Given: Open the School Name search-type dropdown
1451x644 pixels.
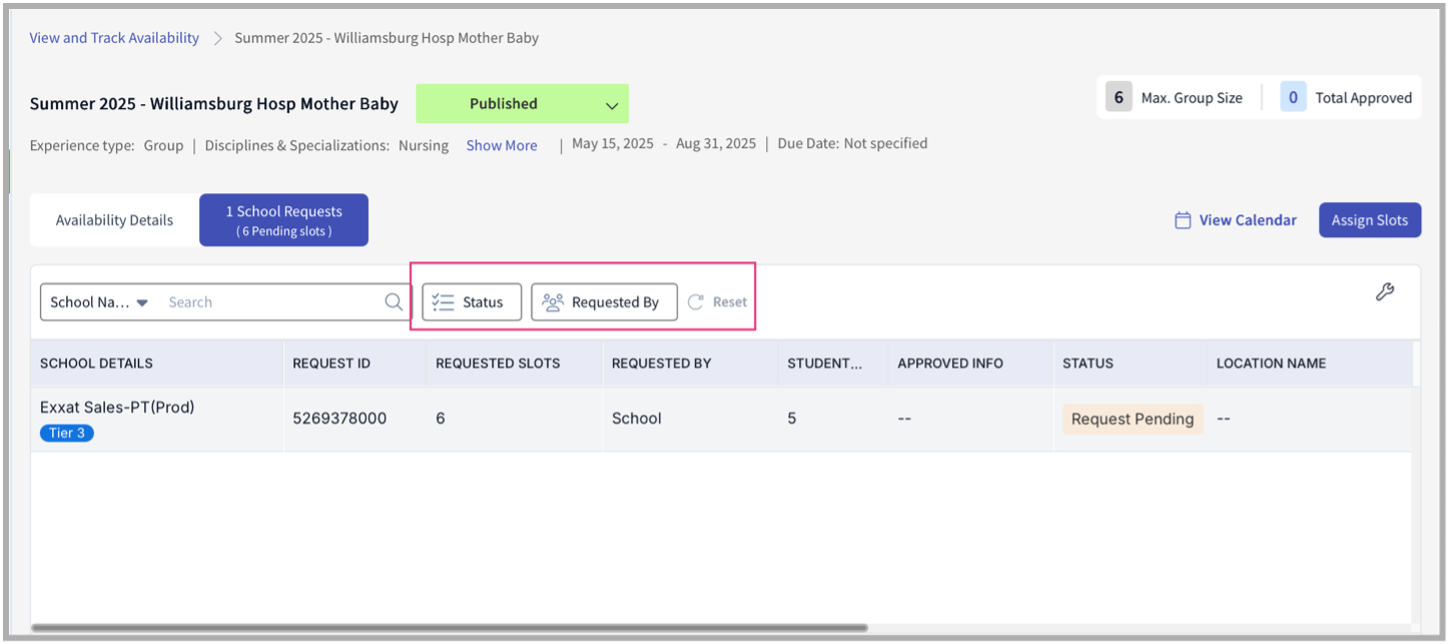Looking at the screenshot, I should pyautogui.click(x=99, y=302).
